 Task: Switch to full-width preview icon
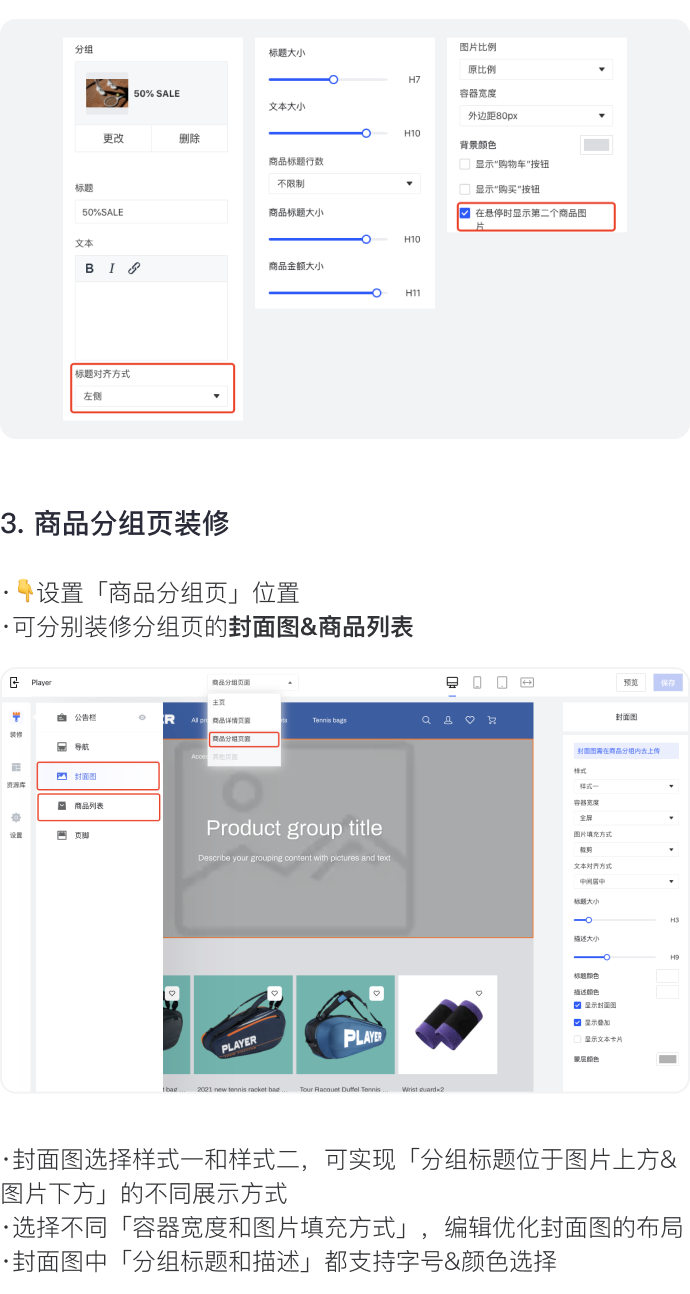tap(527, 682)
